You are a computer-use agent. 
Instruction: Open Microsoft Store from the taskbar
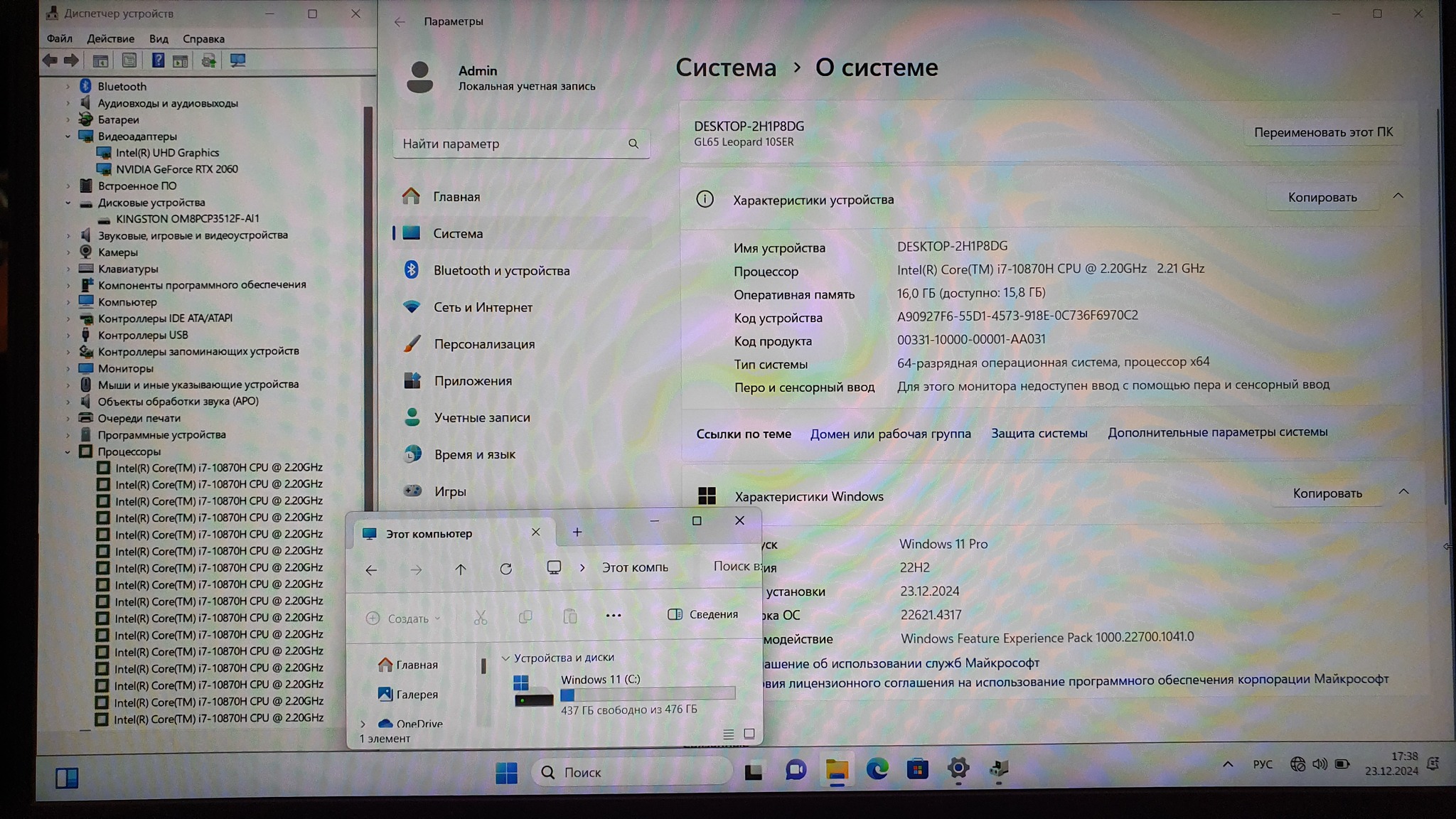(x=917, y=769)
